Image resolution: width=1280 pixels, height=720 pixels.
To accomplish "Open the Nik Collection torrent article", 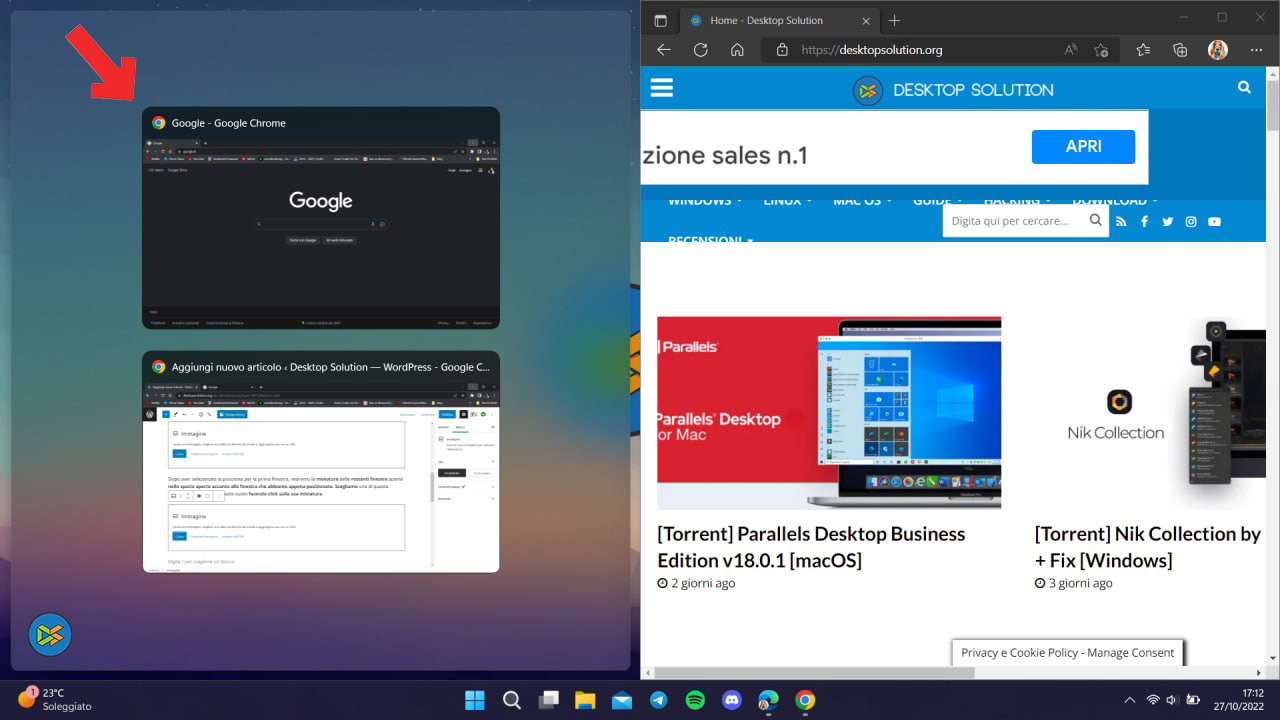I will pos(1148,547).
